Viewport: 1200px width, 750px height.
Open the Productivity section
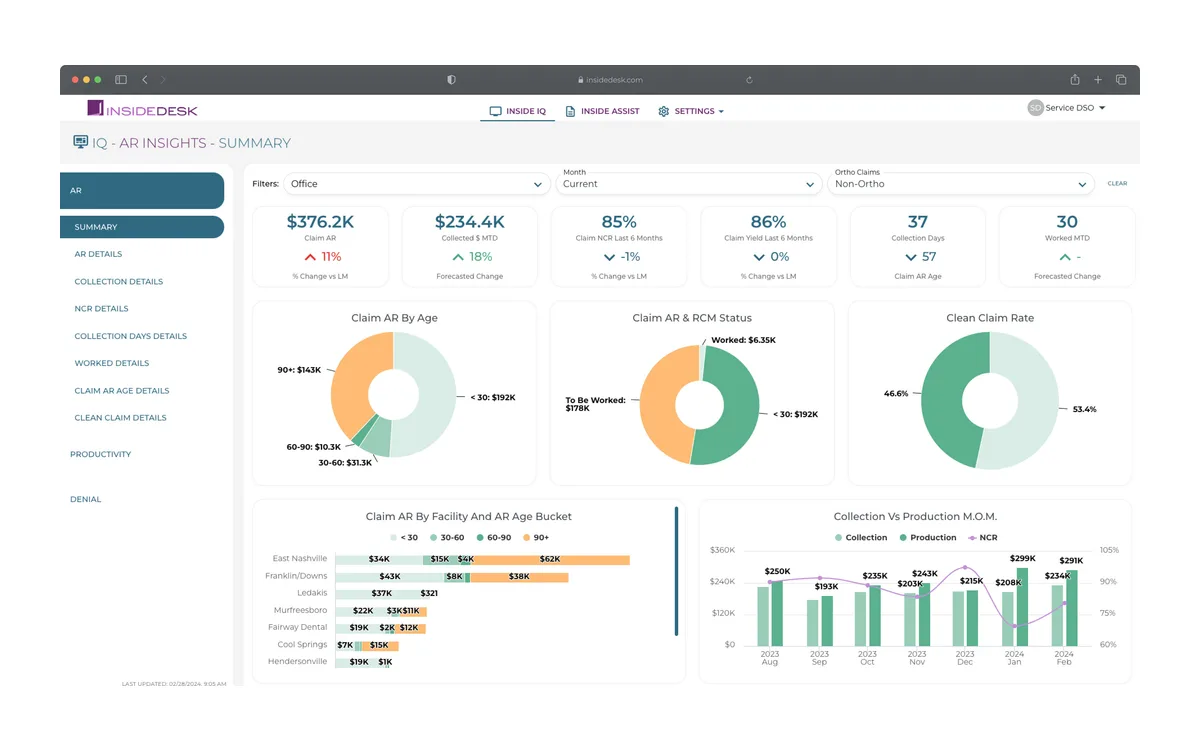click(x=101, y=454)
